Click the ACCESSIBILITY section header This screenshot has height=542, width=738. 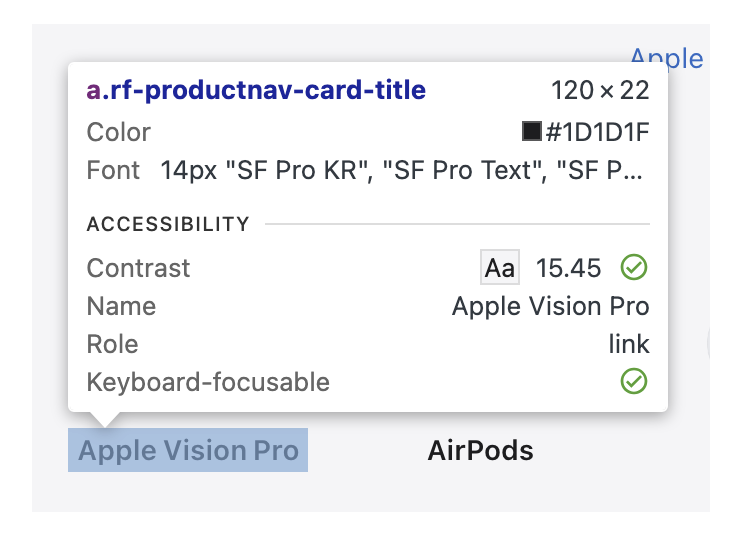(168, 224)
